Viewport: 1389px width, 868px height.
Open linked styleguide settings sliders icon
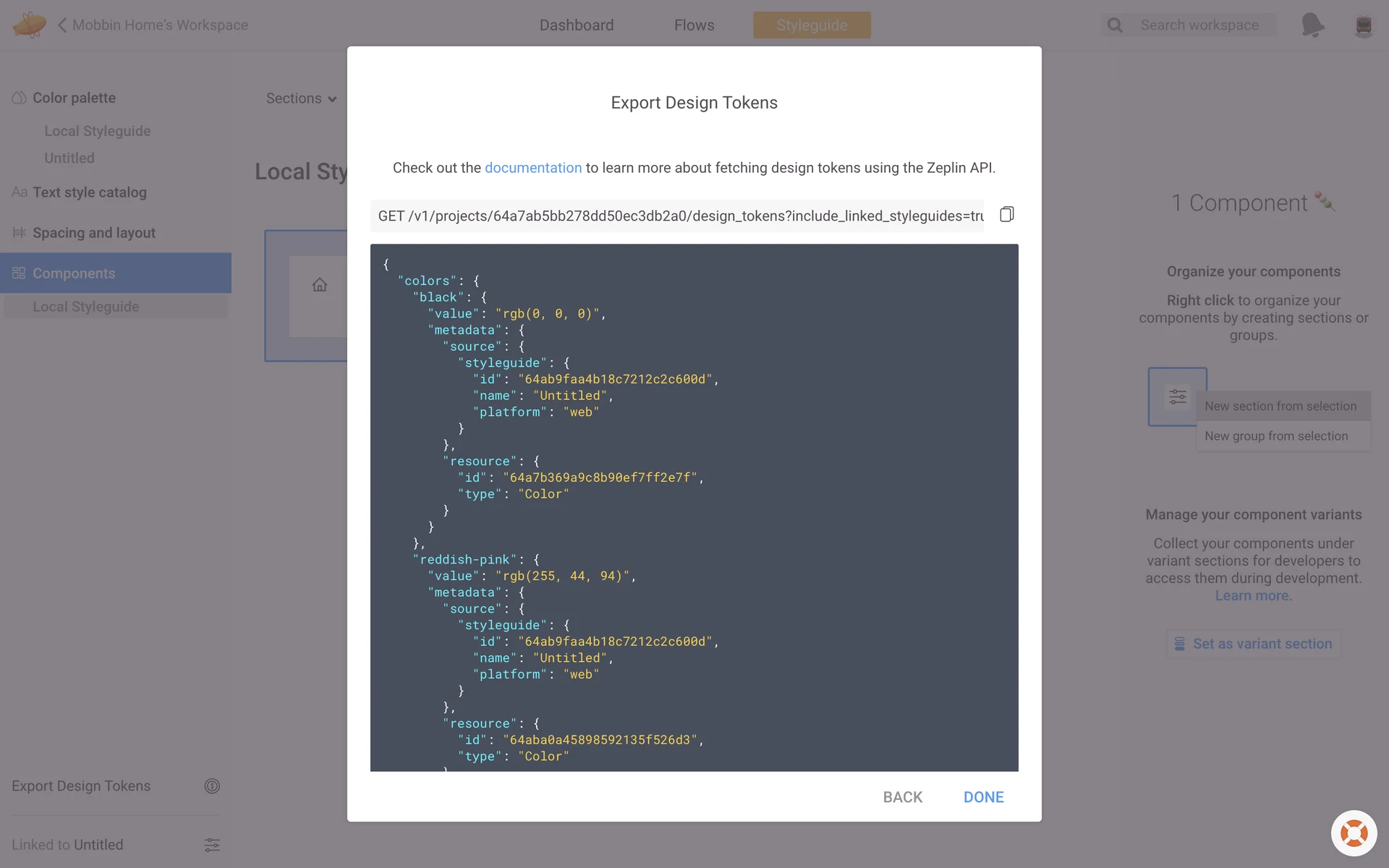click(x=212, y=845)
